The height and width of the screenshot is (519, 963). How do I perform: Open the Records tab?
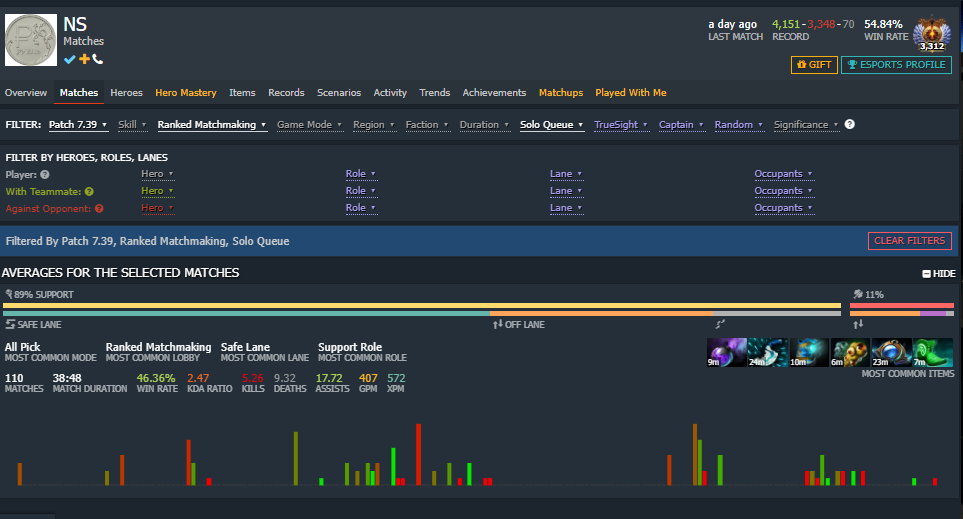[x=286, y=93]
